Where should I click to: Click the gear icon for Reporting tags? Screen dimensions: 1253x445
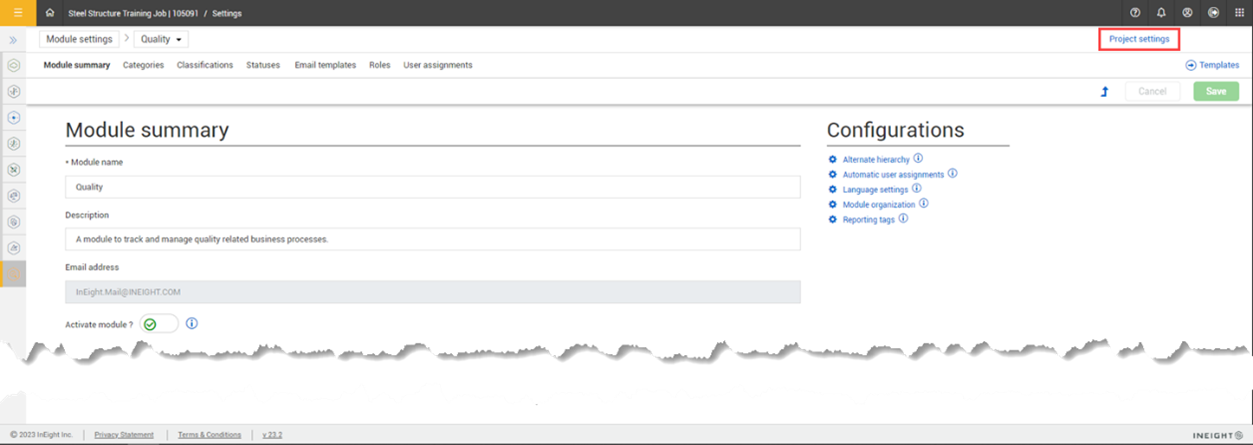pyautogui.click(x=833, y=220)
